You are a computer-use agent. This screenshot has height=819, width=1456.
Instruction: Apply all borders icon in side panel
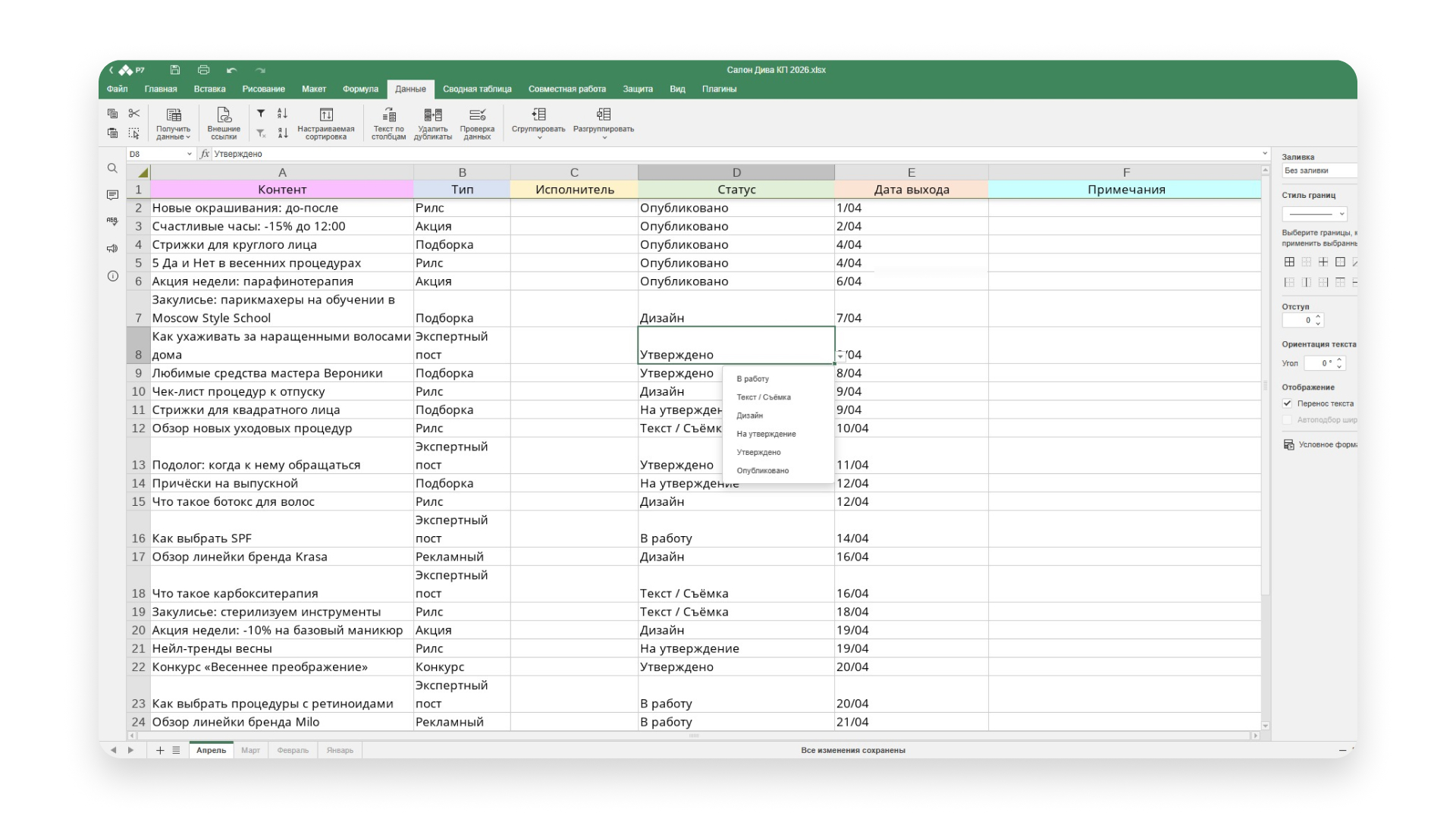[x=1289, y=262]
